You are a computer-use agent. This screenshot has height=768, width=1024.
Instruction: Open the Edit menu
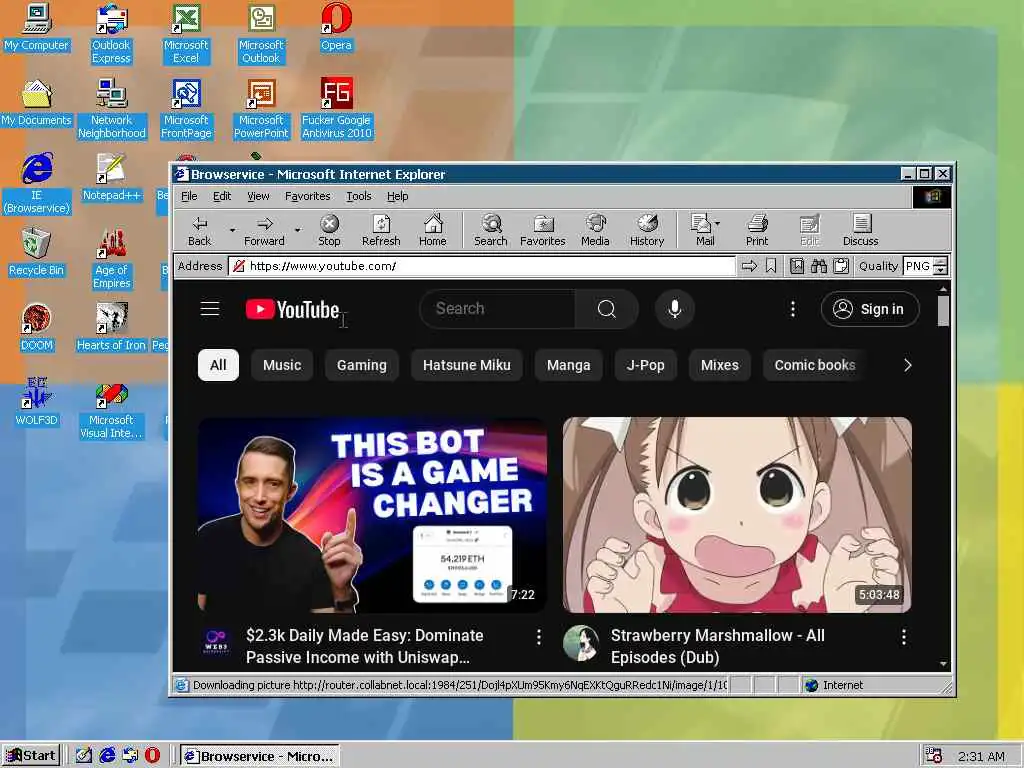222,196
